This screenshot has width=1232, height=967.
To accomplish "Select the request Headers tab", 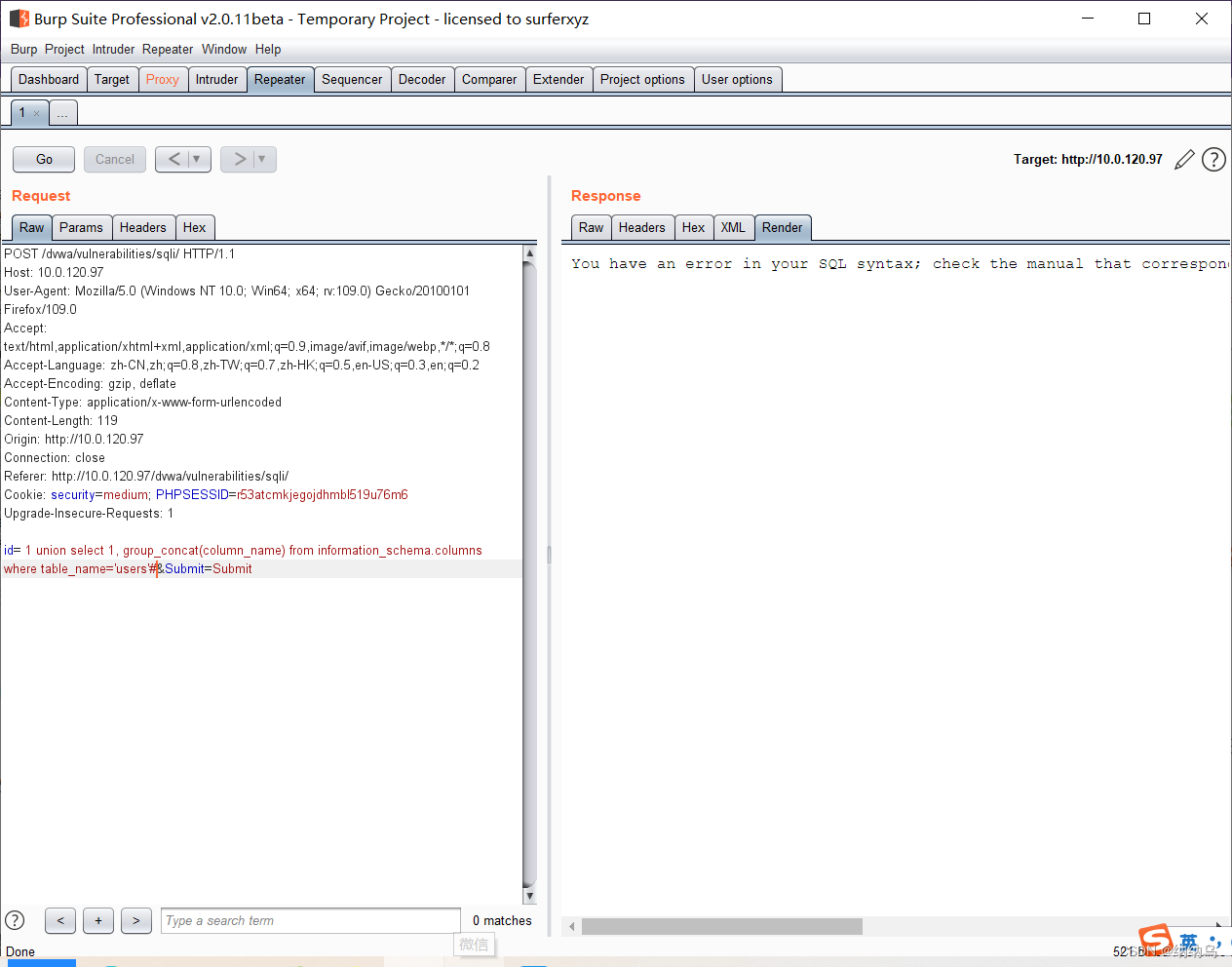I will tap(143, 228).
